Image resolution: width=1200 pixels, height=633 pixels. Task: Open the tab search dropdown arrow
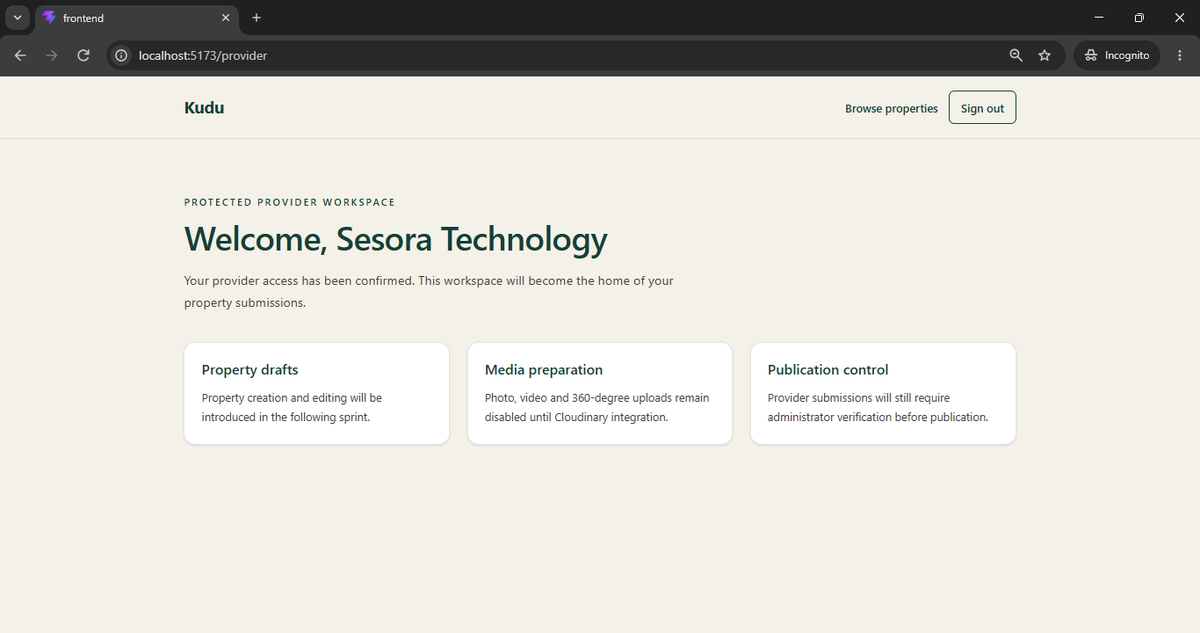[x=17, y=18]
